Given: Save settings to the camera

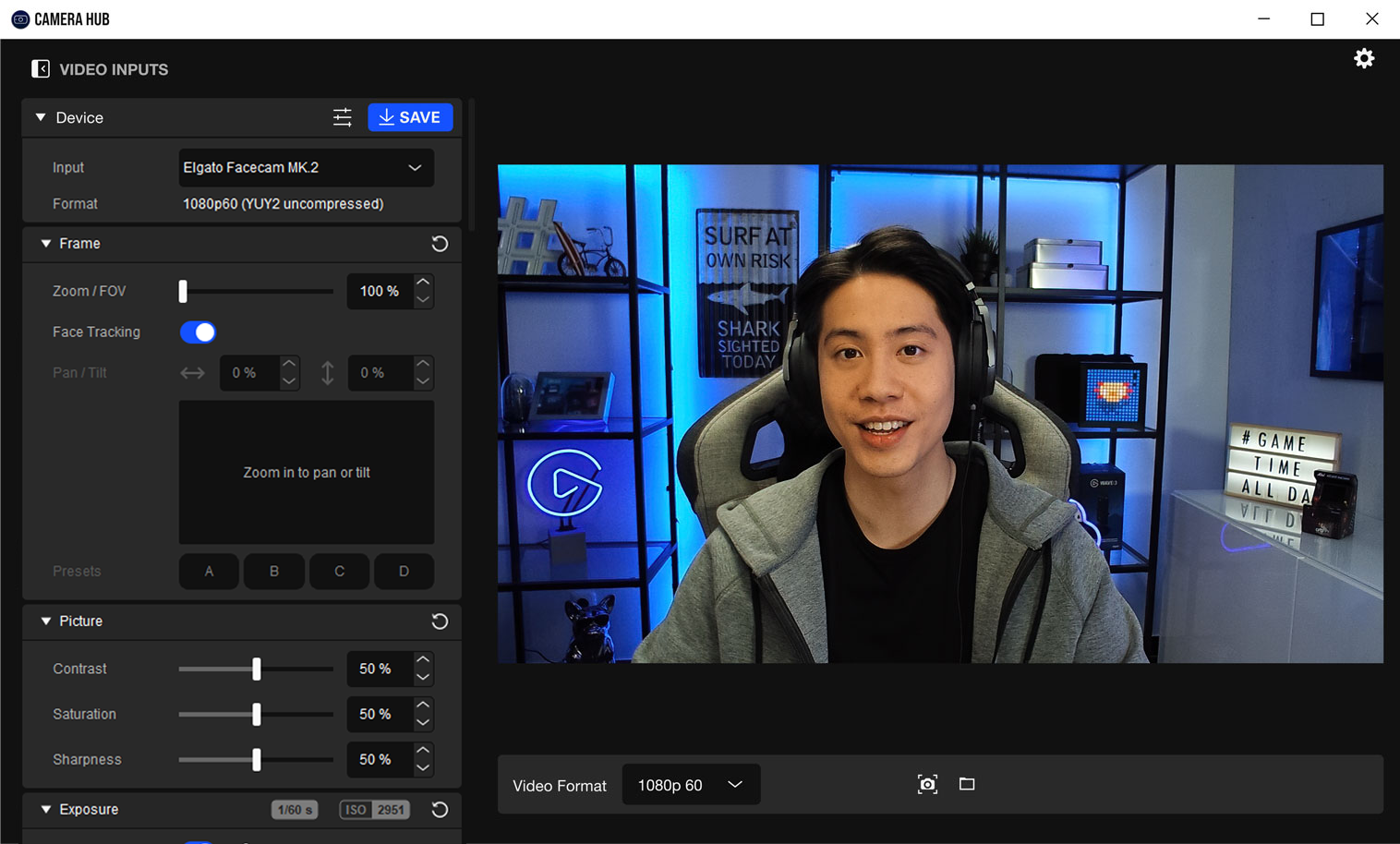Looking at the screenshot, I should pyautogui.click(x=410, y=117).
